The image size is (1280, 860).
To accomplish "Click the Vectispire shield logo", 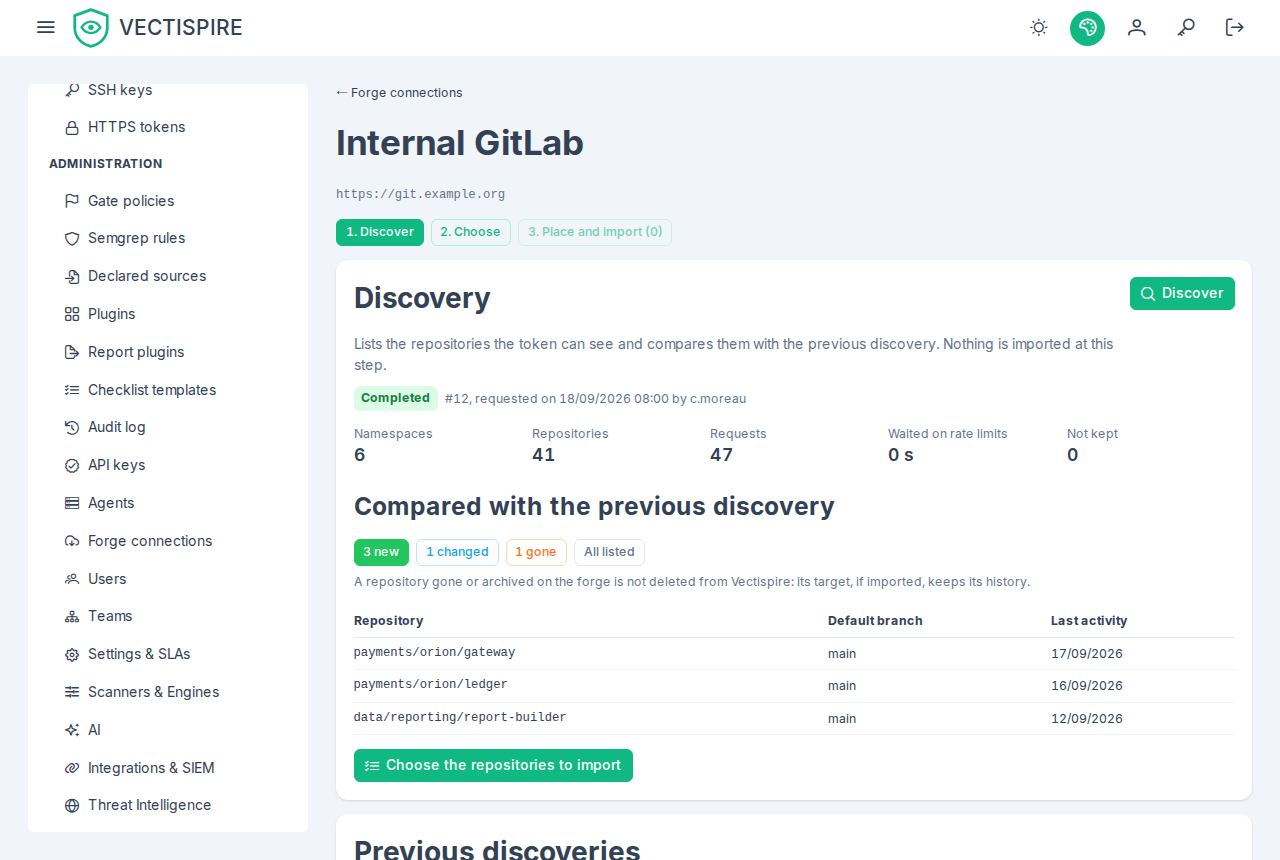I will coord(91,28).
